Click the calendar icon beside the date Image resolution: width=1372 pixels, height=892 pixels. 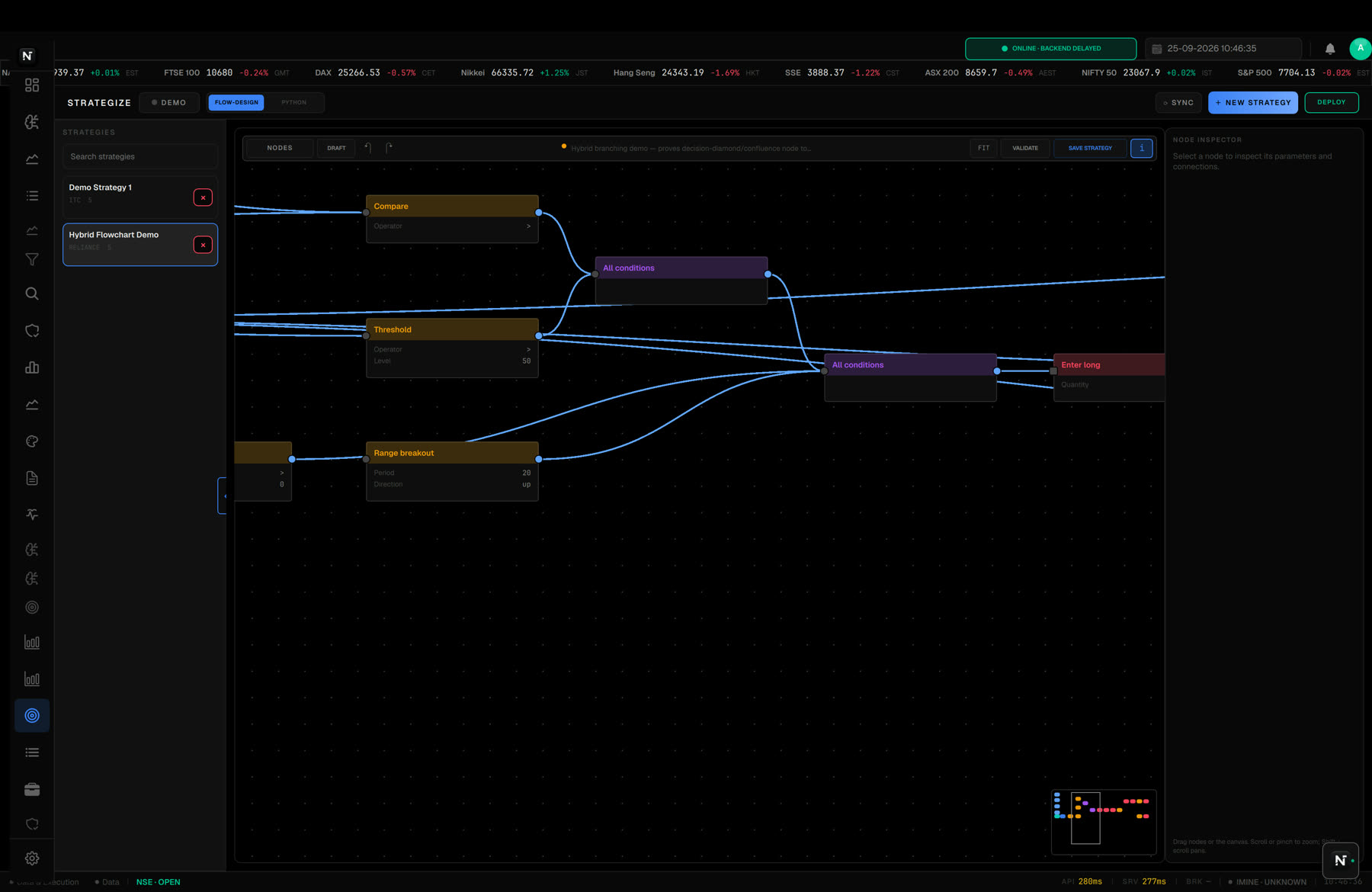pyautogui.click(x=1157, y=49)
